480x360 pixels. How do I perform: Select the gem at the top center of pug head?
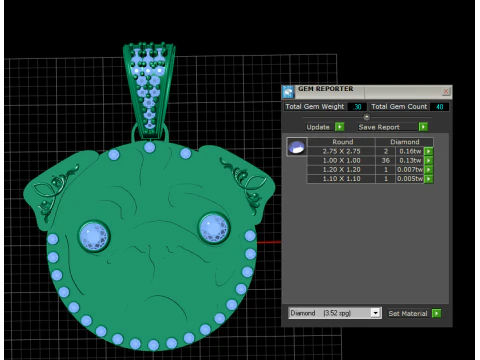pos(150,147)
